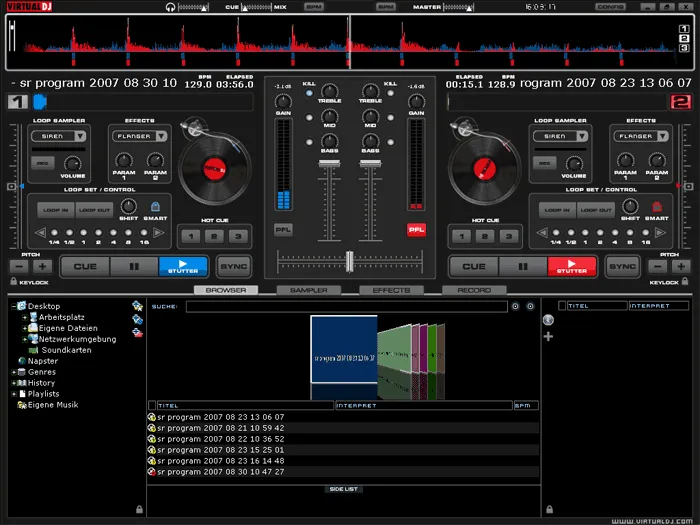Toggle right channel treble Kill button
Viewport: 700px width, 525px height.
391,93
